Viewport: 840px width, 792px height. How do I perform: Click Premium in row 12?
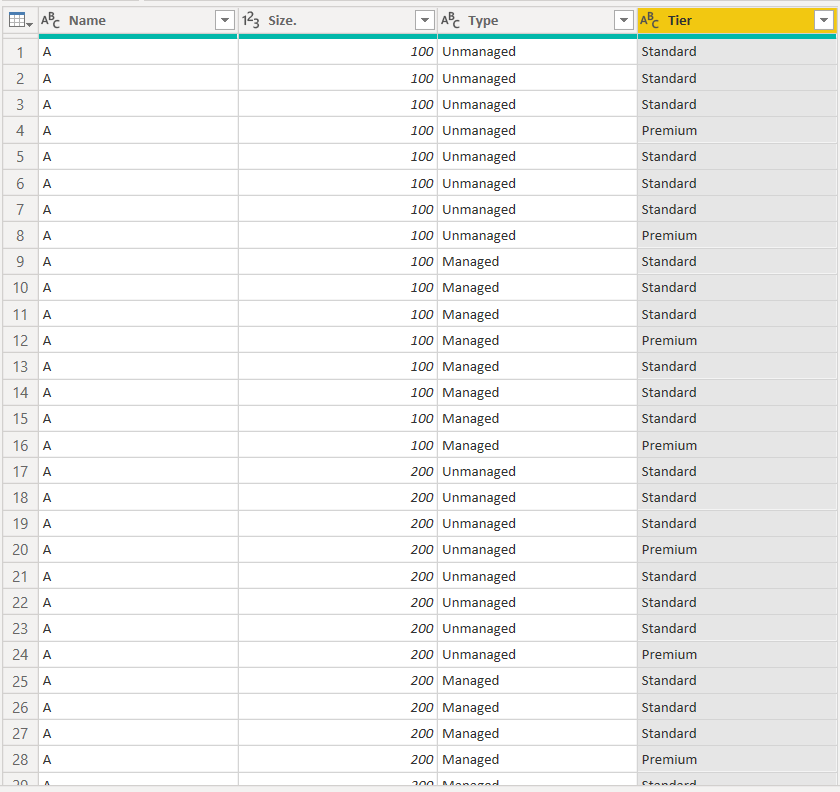tap(669, 341)
